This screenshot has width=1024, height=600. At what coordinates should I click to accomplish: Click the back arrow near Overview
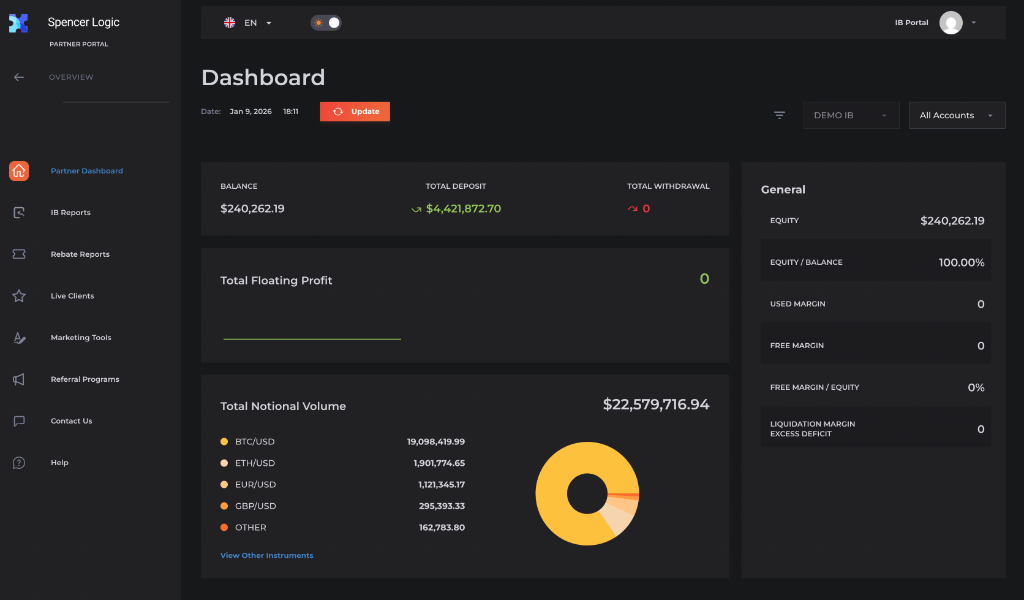(18, 77)
